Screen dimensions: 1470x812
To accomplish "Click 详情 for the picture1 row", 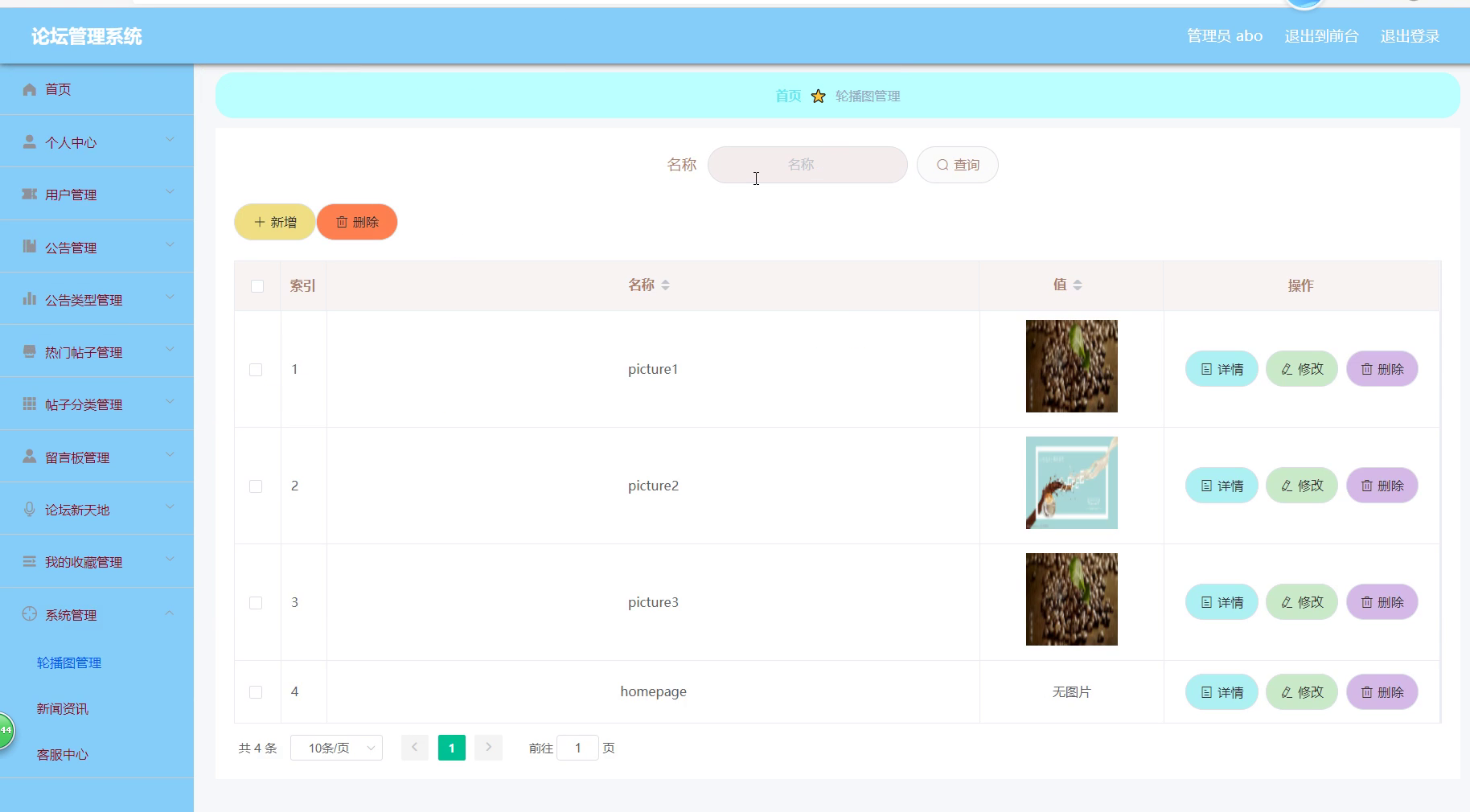I will (1222, 369).
